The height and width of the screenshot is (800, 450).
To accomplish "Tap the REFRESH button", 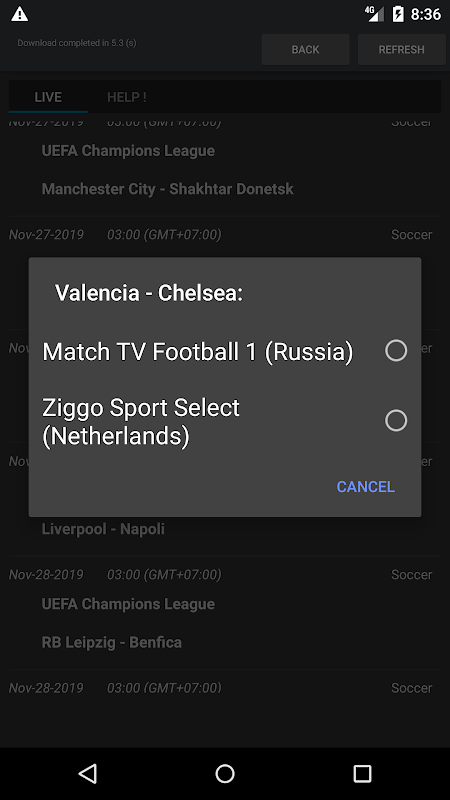I will tap(401, 49).
